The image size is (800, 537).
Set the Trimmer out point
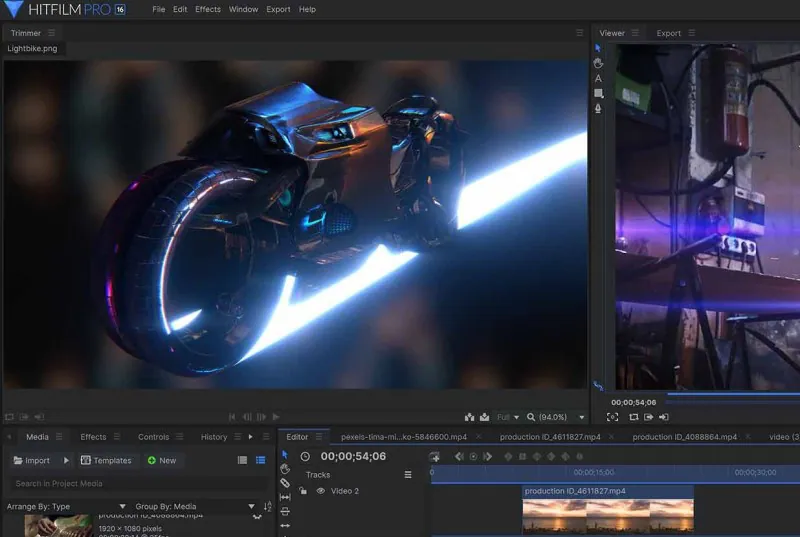39,417
